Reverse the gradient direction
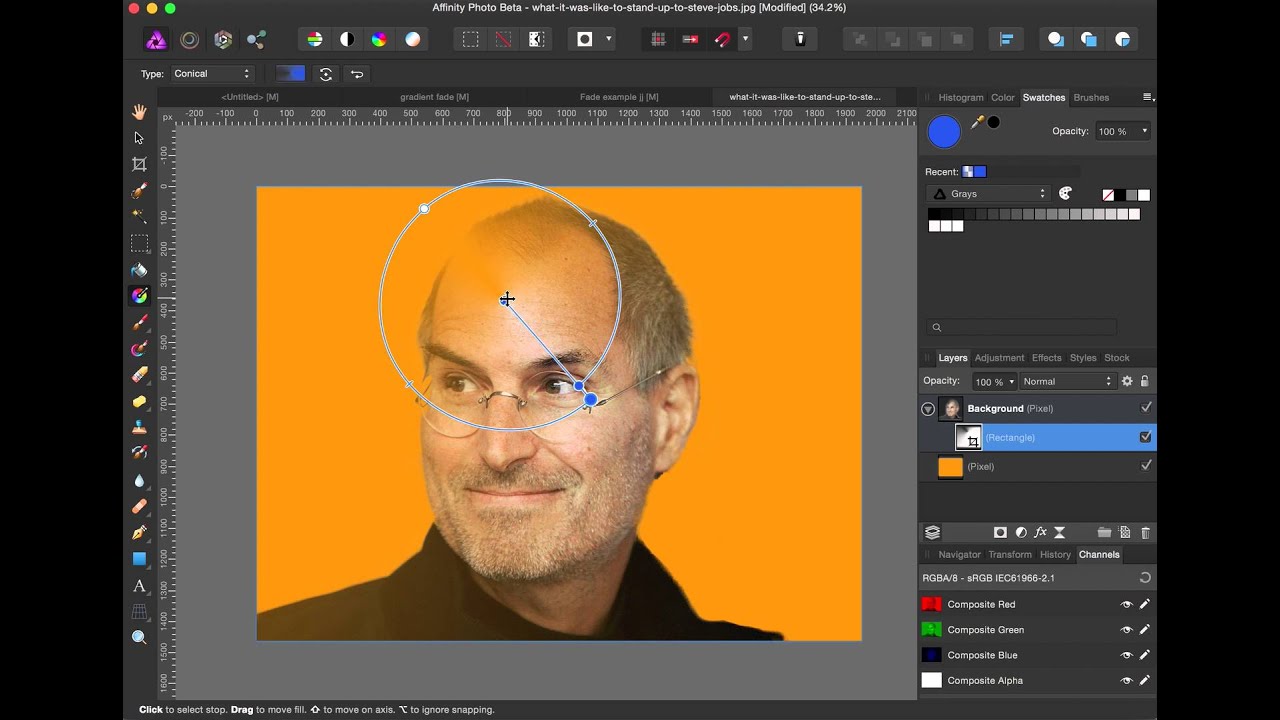1280x720 pixels. click(x=357, y=74)
